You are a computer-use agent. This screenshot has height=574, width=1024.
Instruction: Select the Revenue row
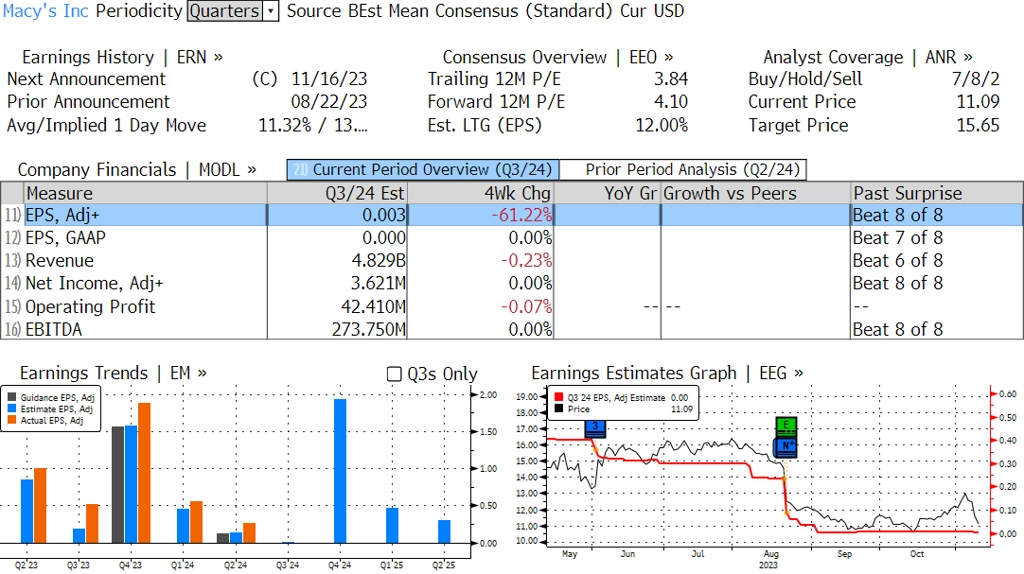(512, 261)
